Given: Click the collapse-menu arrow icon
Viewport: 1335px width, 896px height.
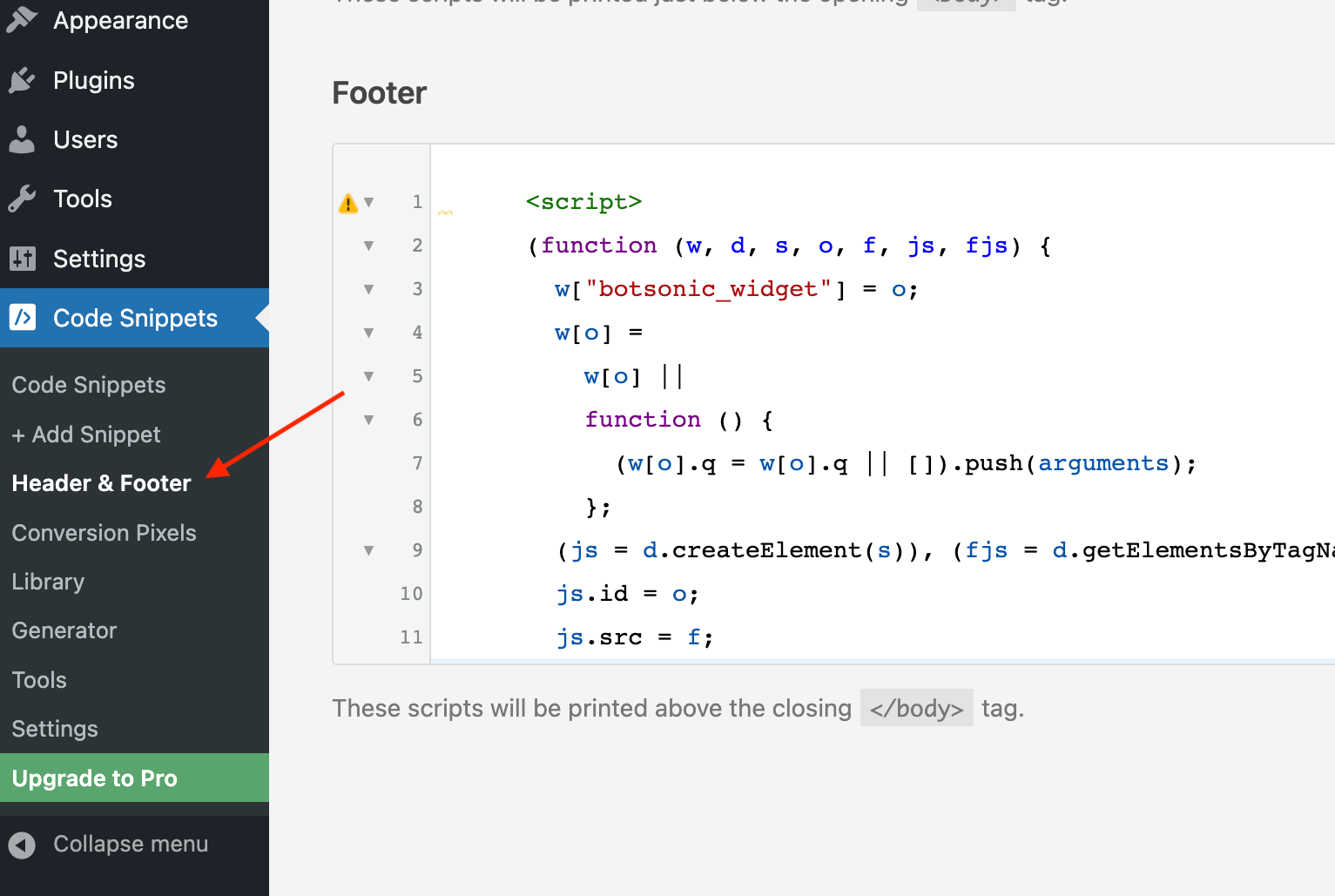Looking at the screenshot, I should 21,844.
